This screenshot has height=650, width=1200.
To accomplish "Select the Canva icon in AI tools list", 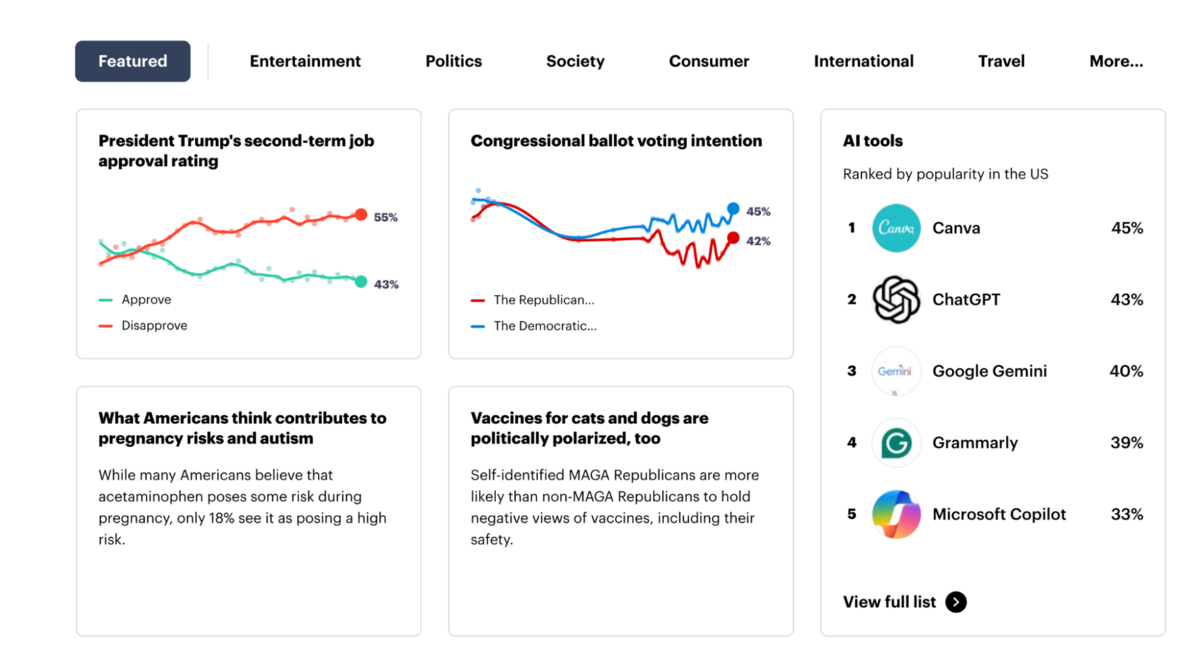I will [896, 228].
